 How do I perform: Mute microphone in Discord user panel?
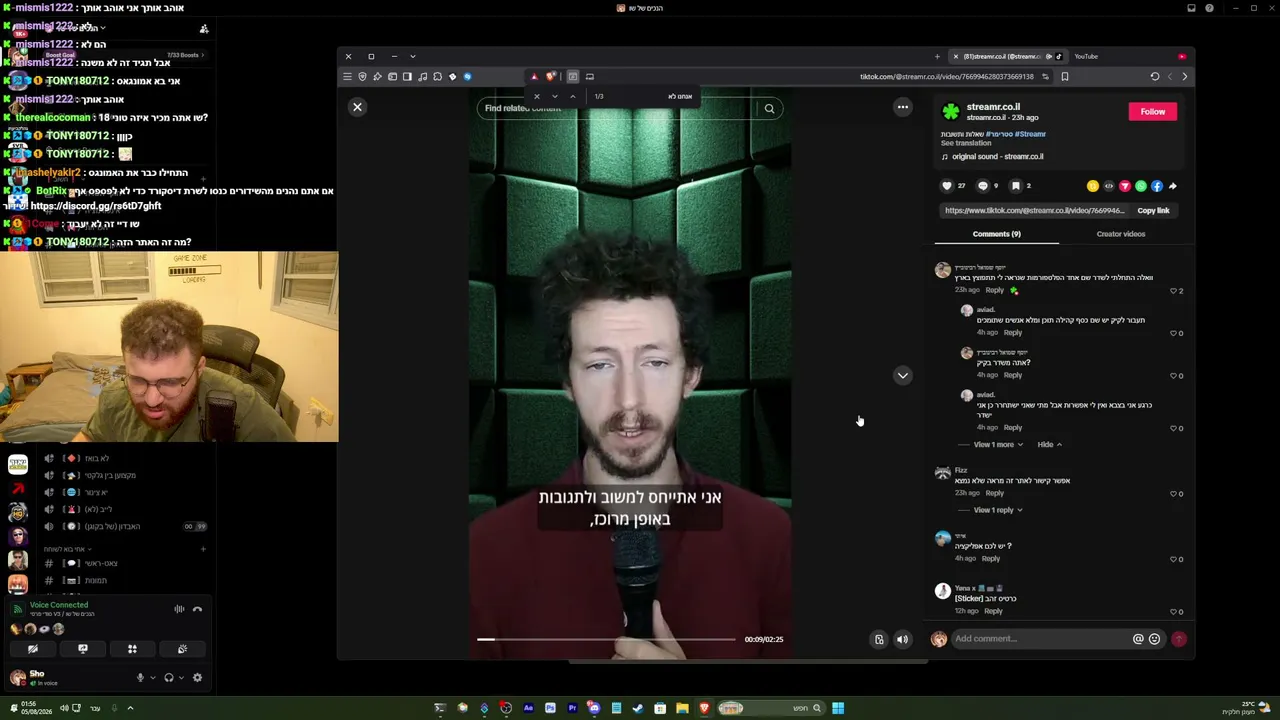click(140, 678)
